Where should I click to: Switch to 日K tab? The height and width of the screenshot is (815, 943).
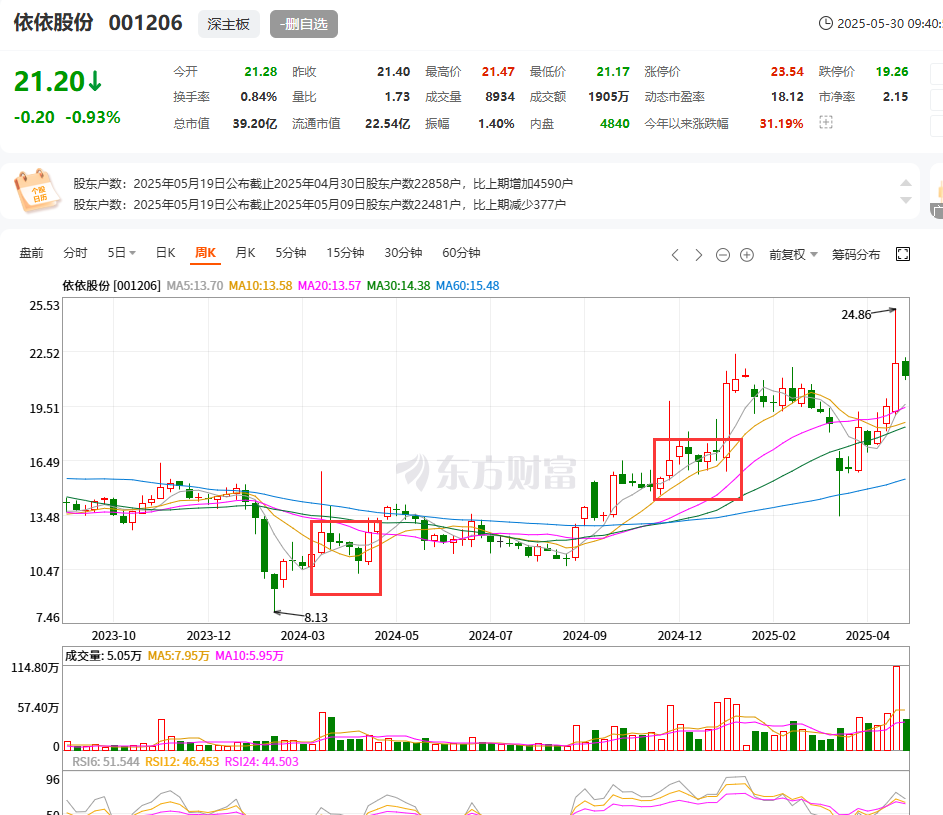165,253
